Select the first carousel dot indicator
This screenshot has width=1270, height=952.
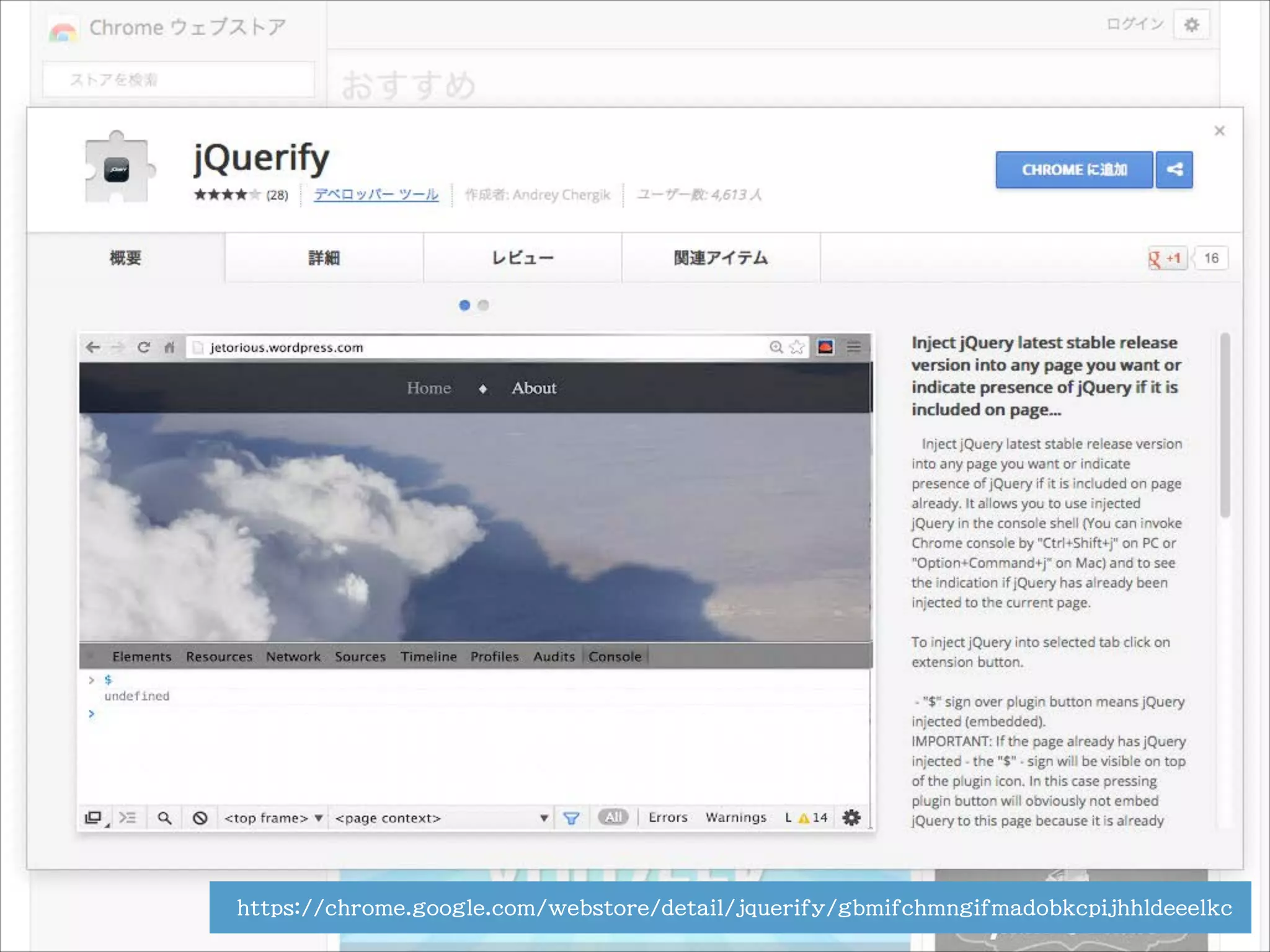(464, 305)
